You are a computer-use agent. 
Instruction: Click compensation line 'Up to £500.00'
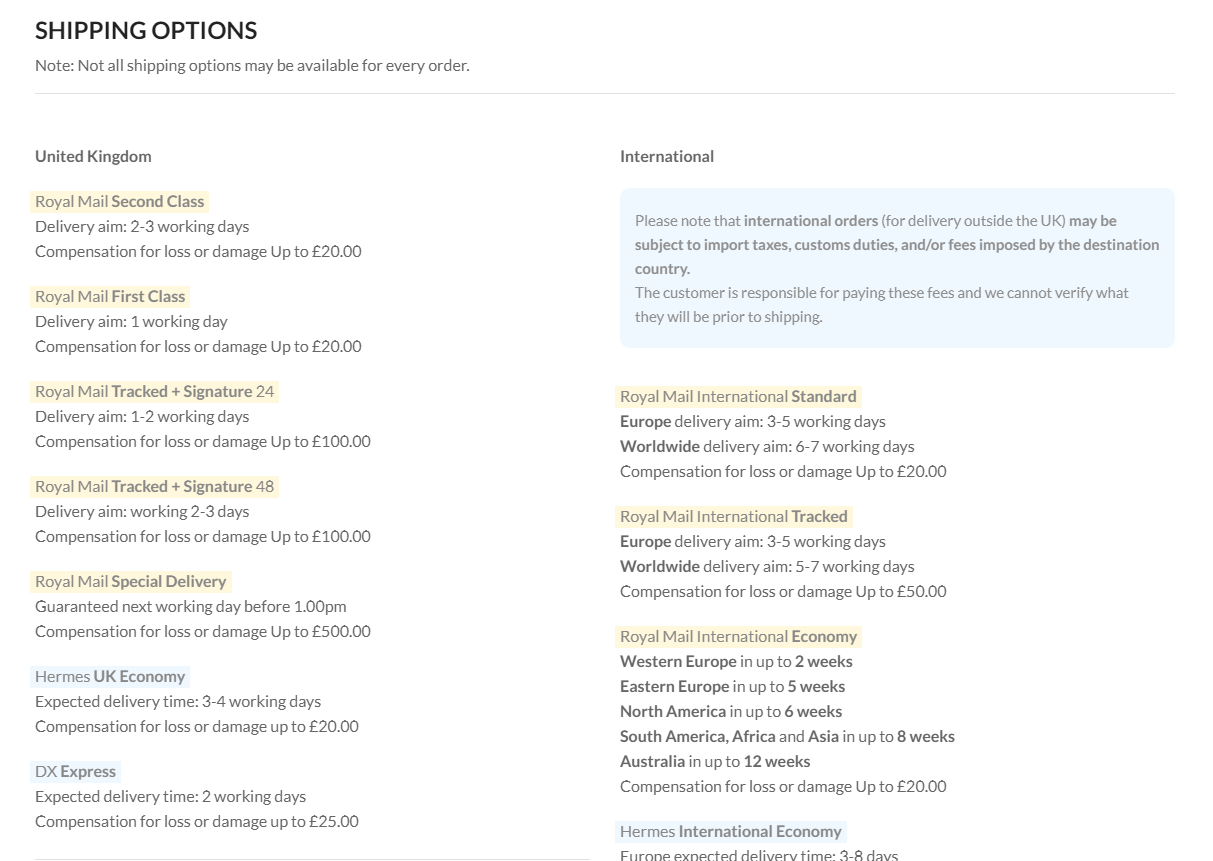click(x=203, y=631)
